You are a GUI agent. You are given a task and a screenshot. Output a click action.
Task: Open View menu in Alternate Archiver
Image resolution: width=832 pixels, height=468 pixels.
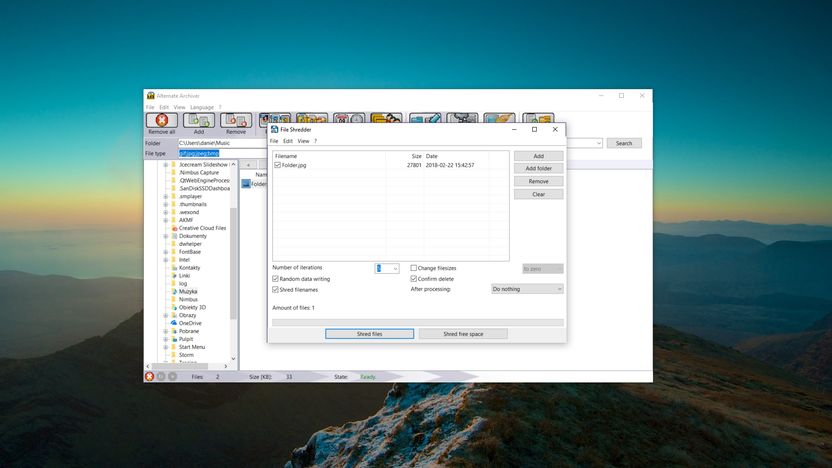pyautogui.click(x=179, y=107)
